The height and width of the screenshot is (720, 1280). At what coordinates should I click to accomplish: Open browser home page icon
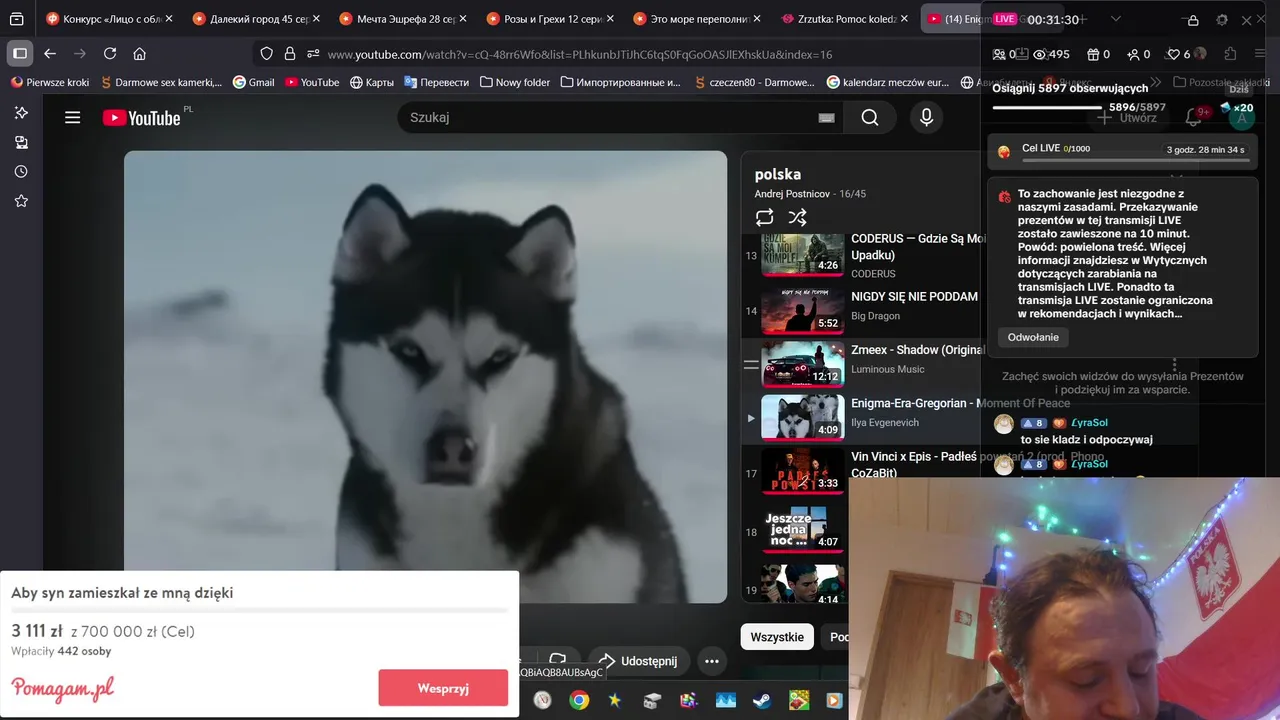tap(139, 54)
